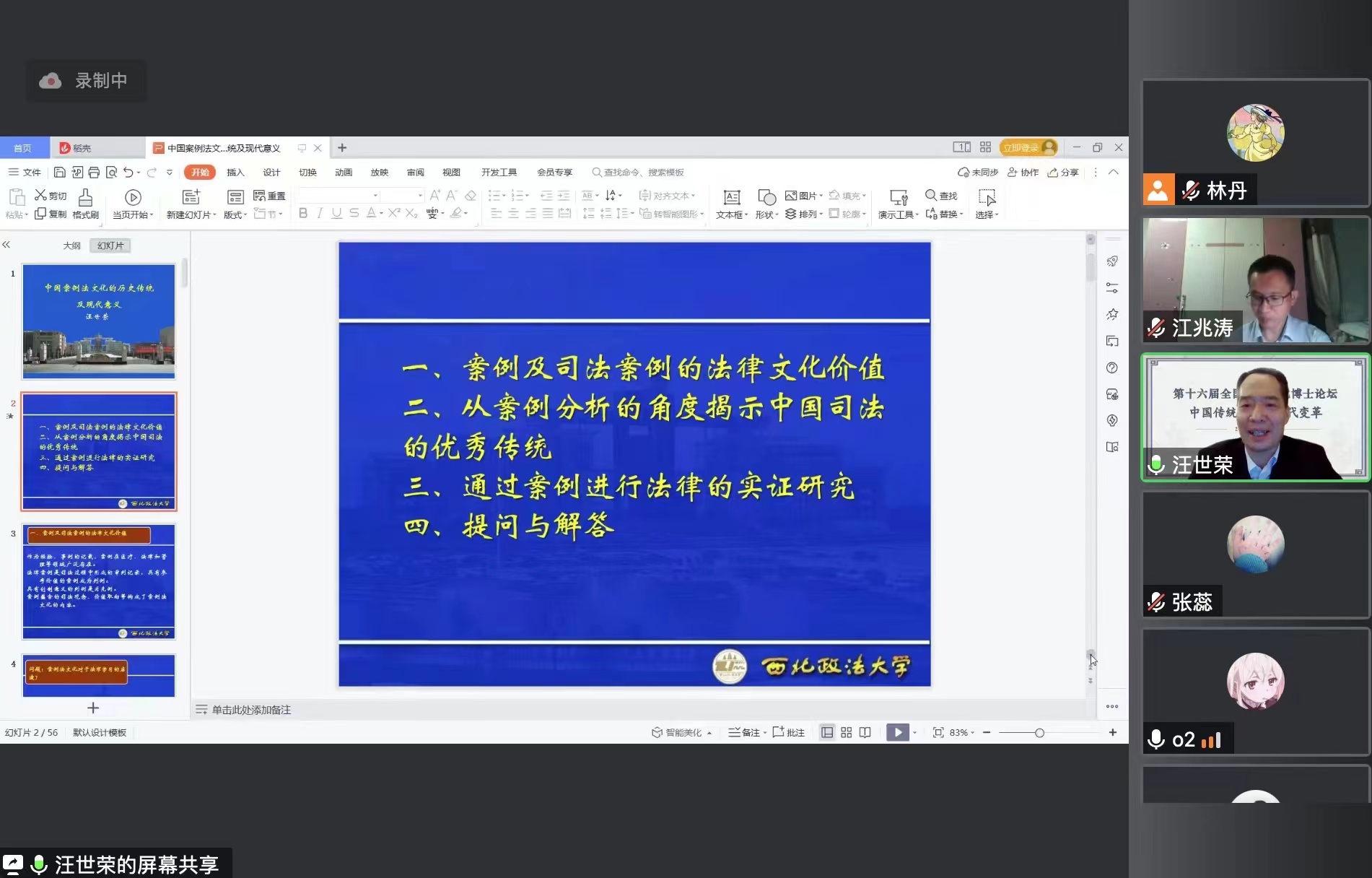Switch to the Outline (大纲) tab

click(x=71, y=245)
